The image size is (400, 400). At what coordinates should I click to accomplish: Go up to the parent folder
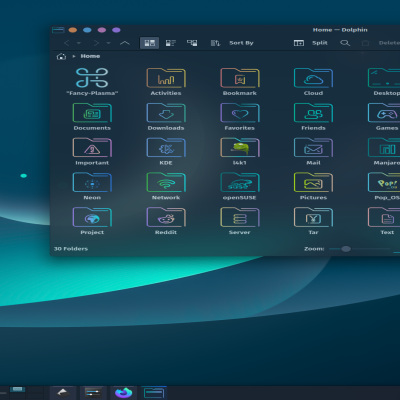pyautogui.click(x=125, y=43)
